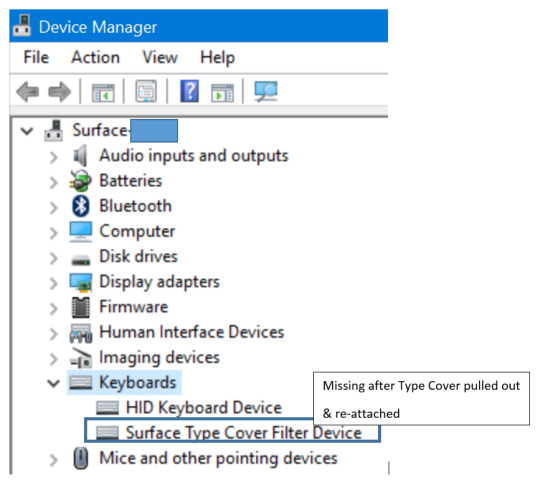
Task: Click the Batteries category icon
Action: (x=81, y=181)
